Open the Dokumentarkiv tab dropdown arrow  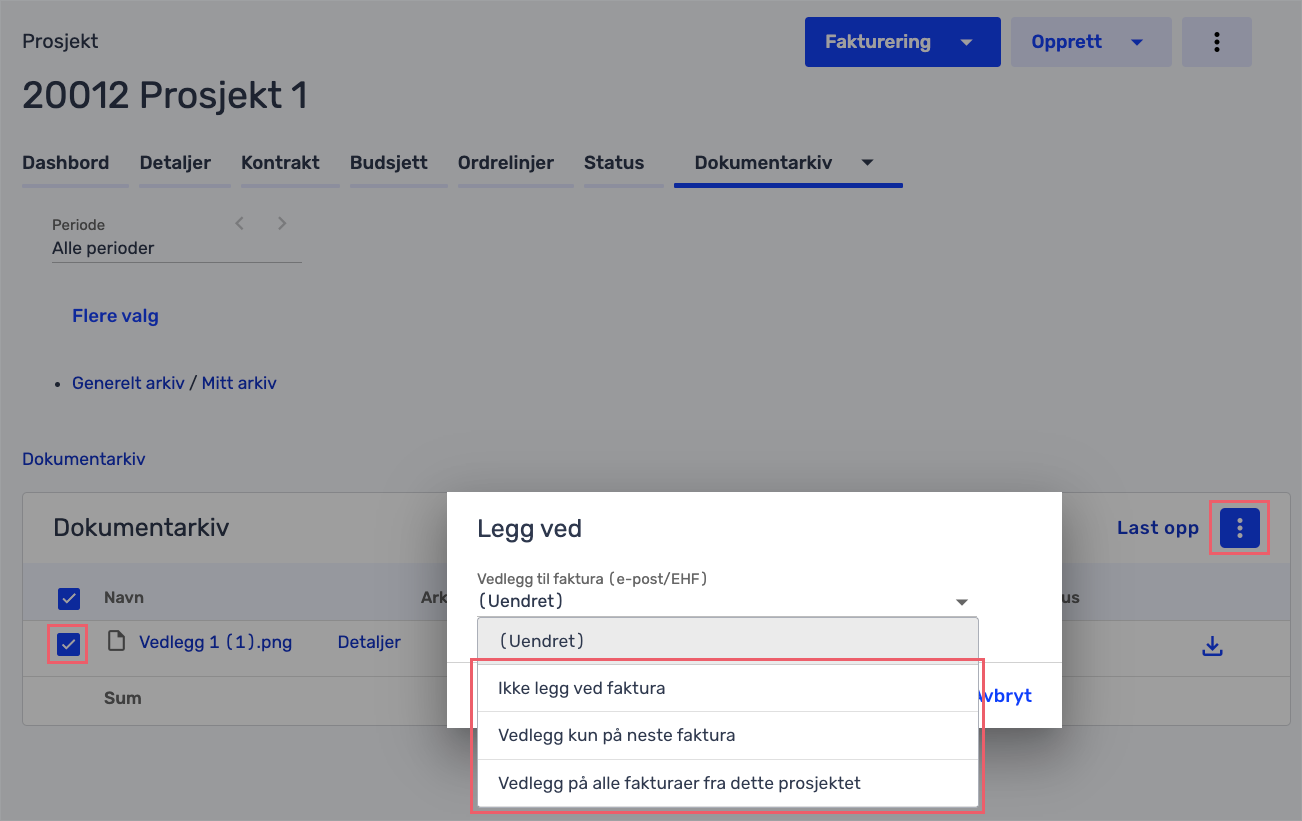click(x=867, y=162)
